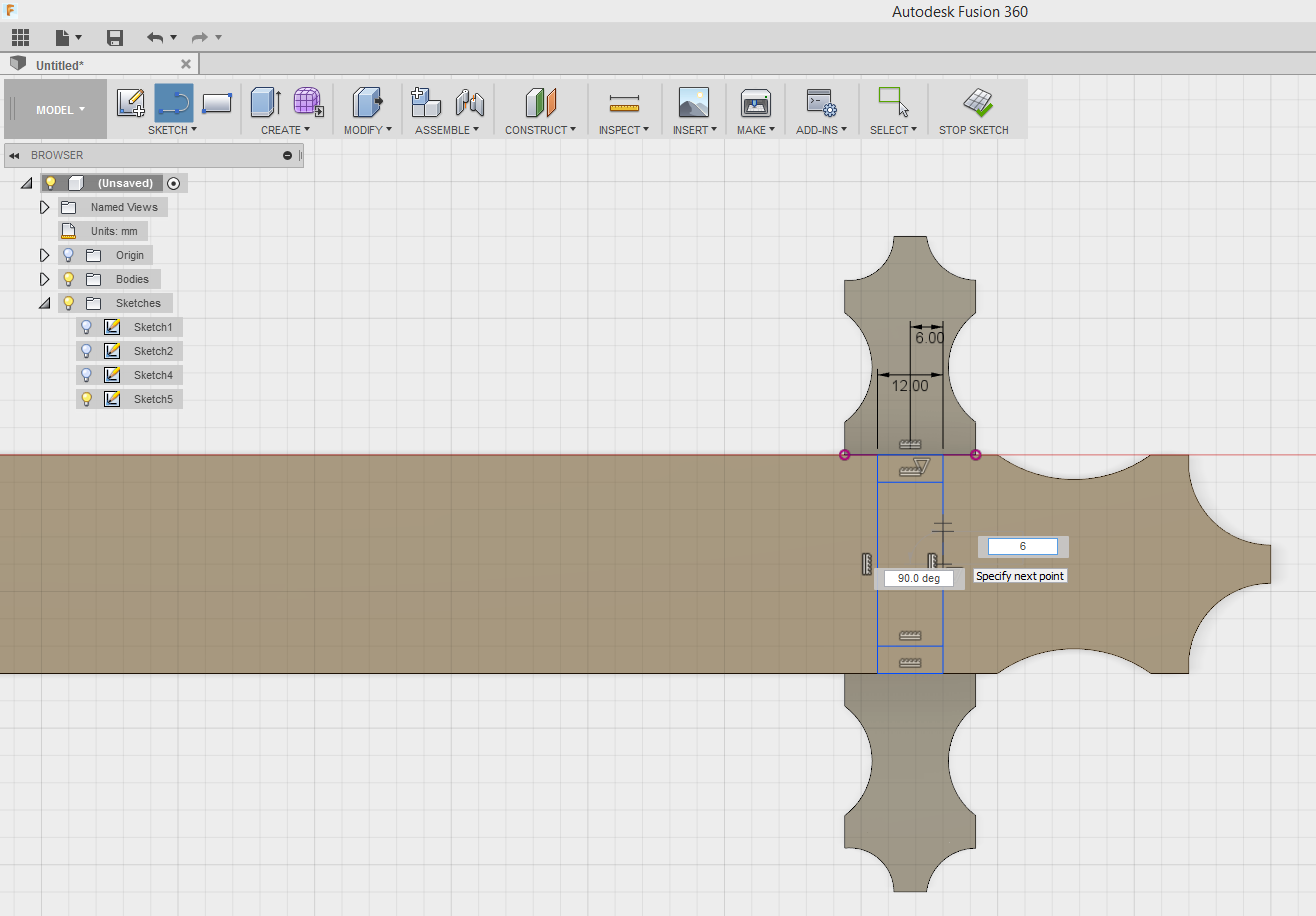Collapse the Browser panel arrows
Image resolution: width=1316 pixels, height=916 pixels.
pyautogui.click(x=15, y=156)
